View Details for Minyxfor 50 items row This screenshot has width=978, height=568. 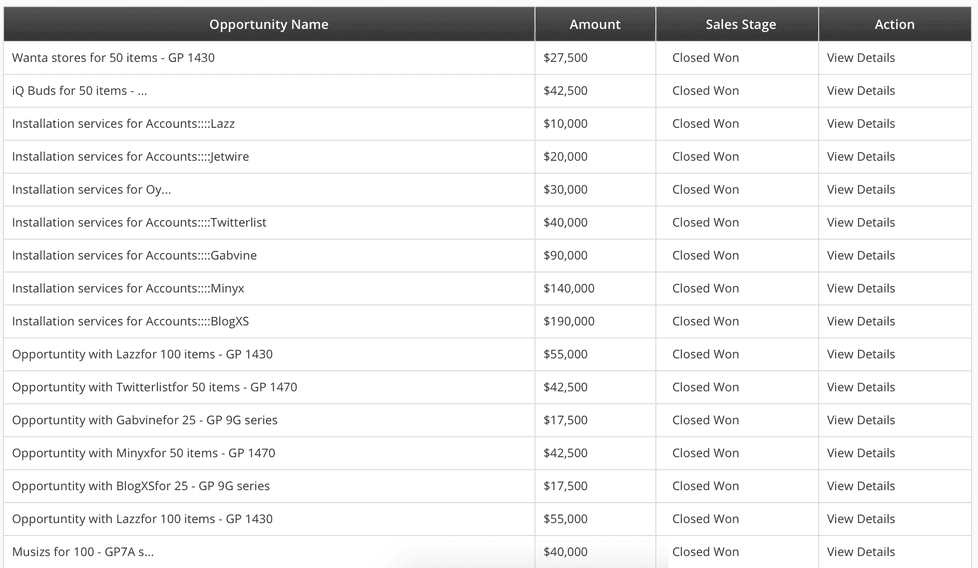click(861, 453)
